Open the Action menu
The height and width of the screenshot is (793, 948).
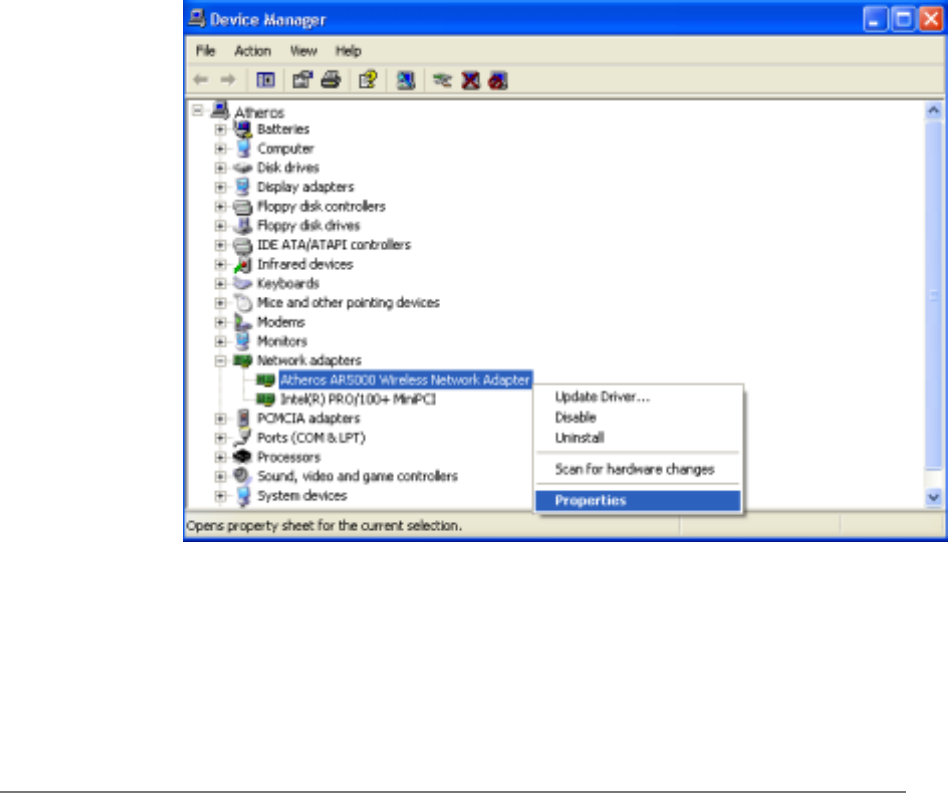click(253, 51)
